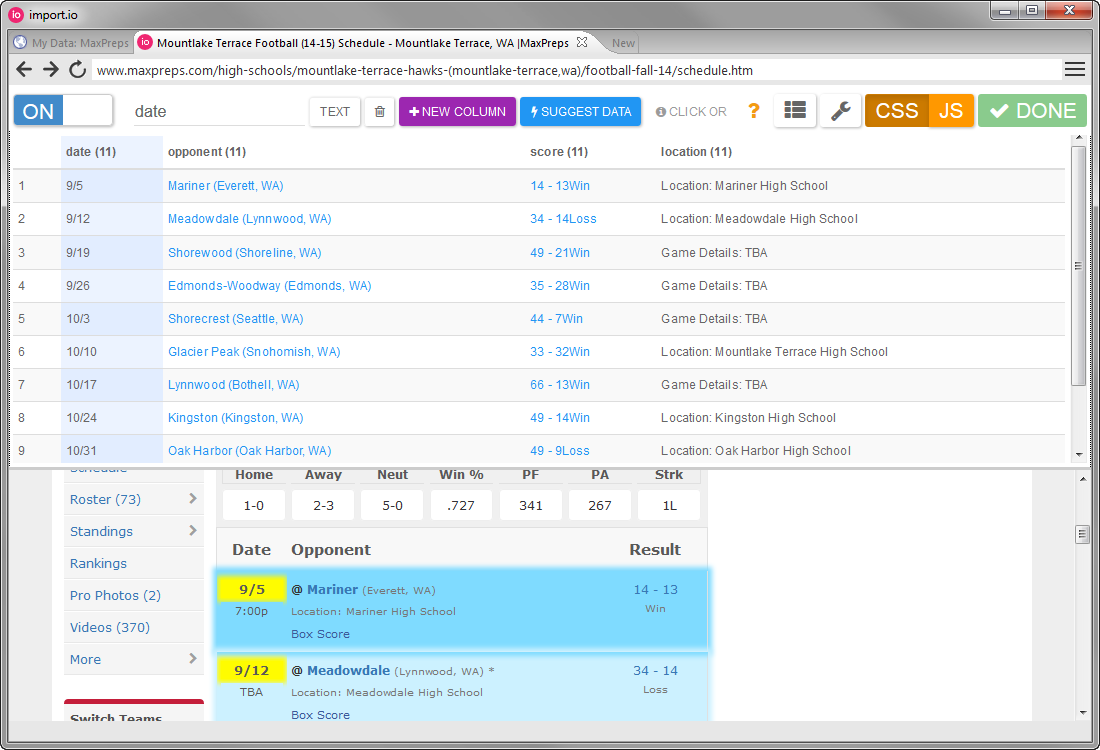Toggle the ON extraction switch
1100x750 pixels.
(x=63, y=111)
